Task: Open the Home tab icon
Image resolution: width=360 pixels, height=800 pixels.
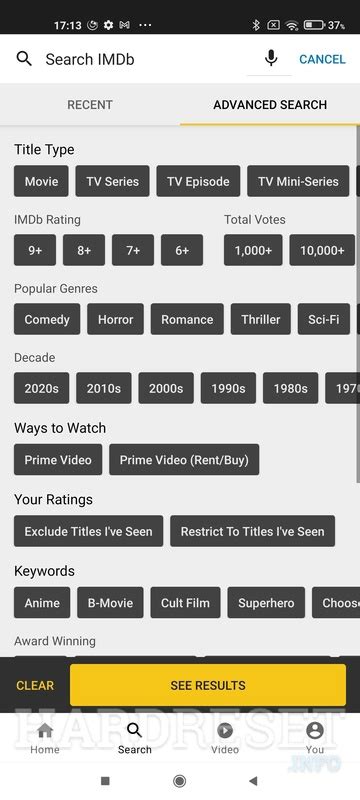Action: pyautogui.click(x=45, y=731)
